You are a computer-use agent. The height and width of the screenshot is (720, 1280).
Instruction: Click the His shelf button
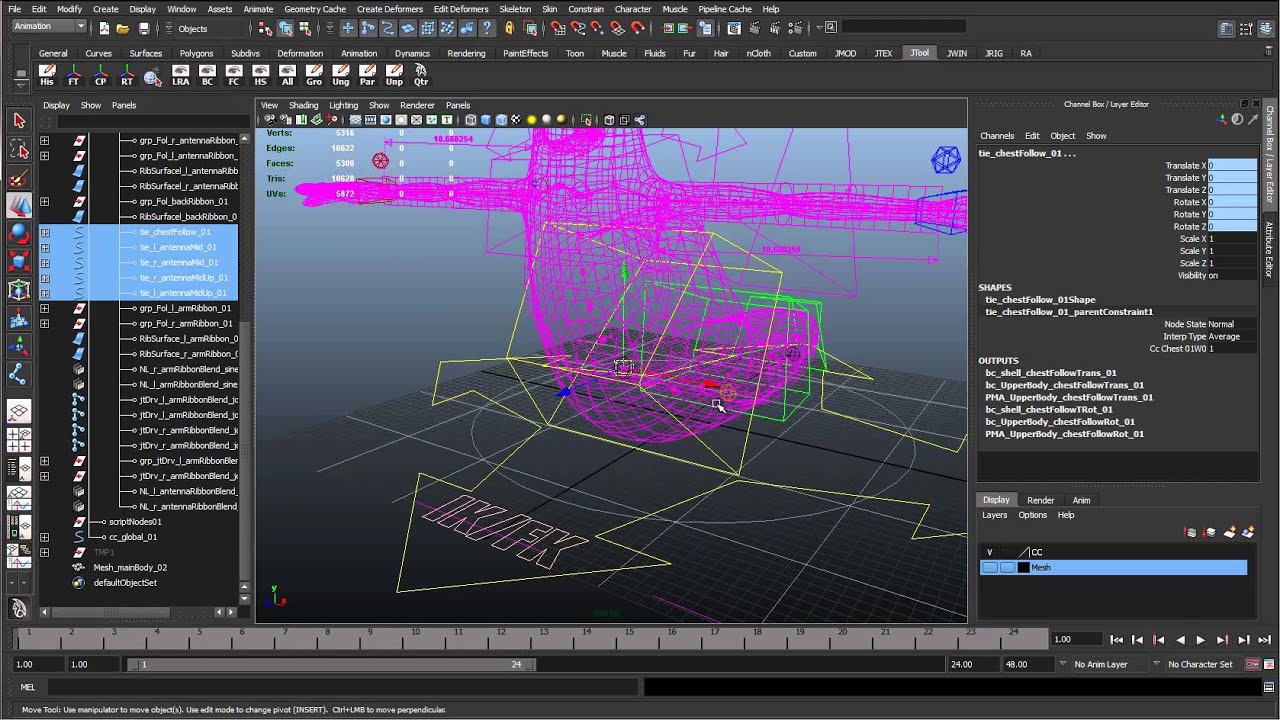coord(47,75)
